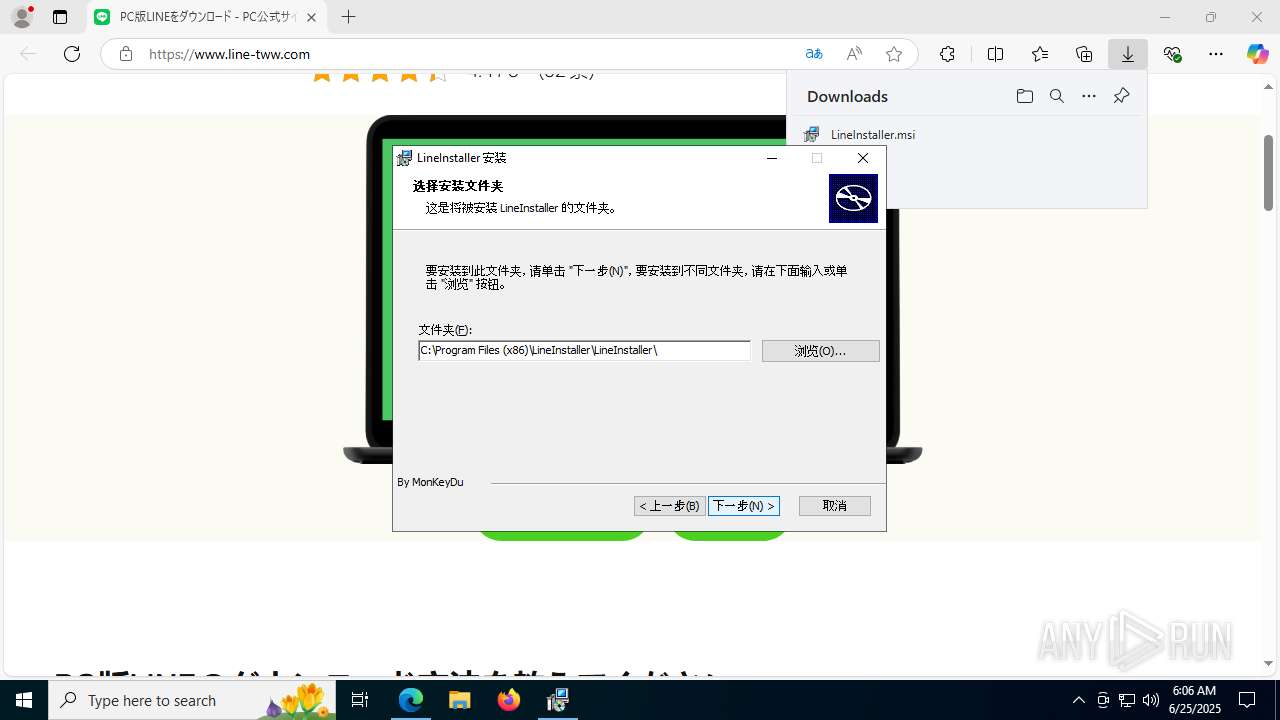Open the notification center icon
The image size is (1280, 720).
1247,700
